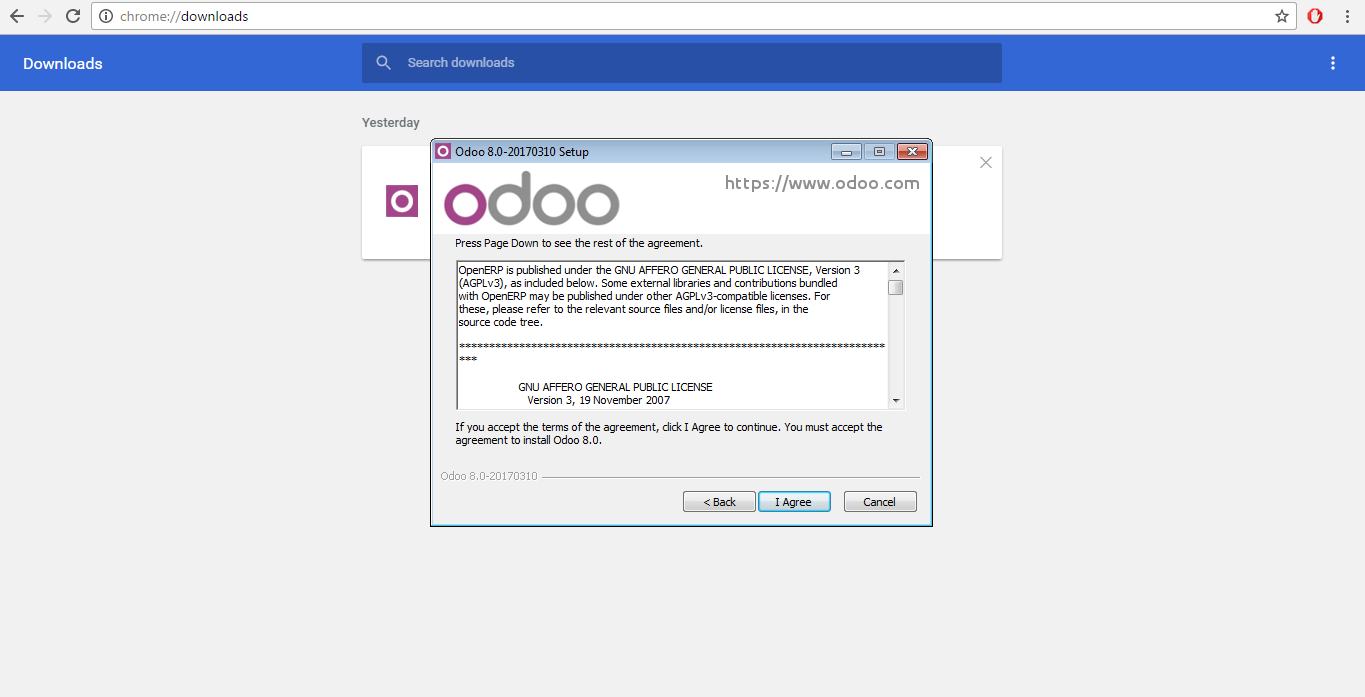1365x697 pixels.
Task: Click the Odoo app icon on the download item
Action: click(x=400, y=201)
